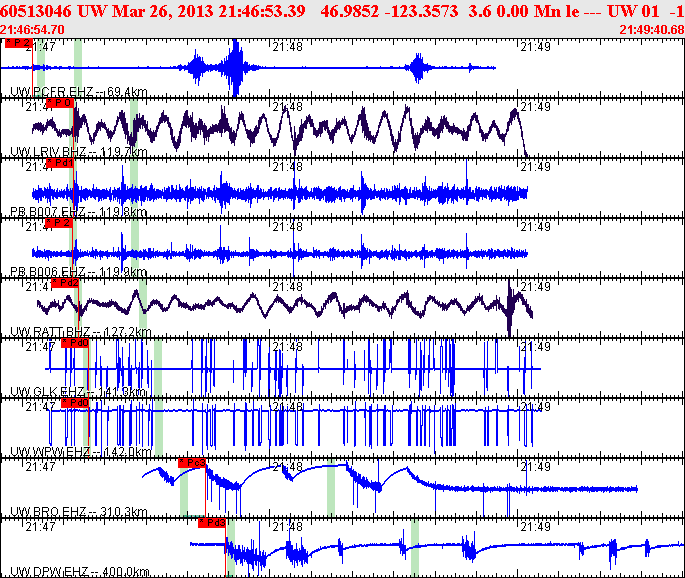Select the P 2 pick flag on B006 trace

(59, 223)
